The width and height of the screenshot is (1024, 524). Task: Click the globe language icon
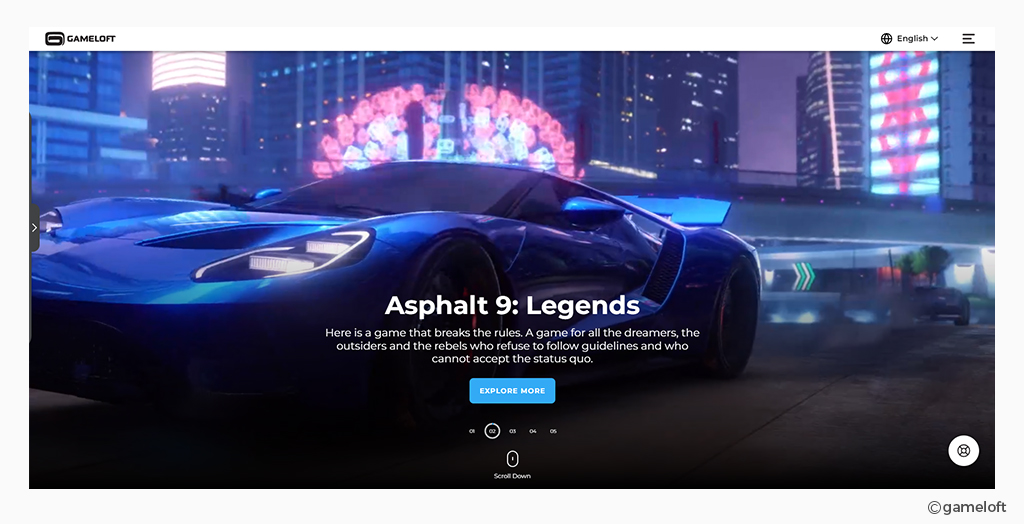pos(886,39)
